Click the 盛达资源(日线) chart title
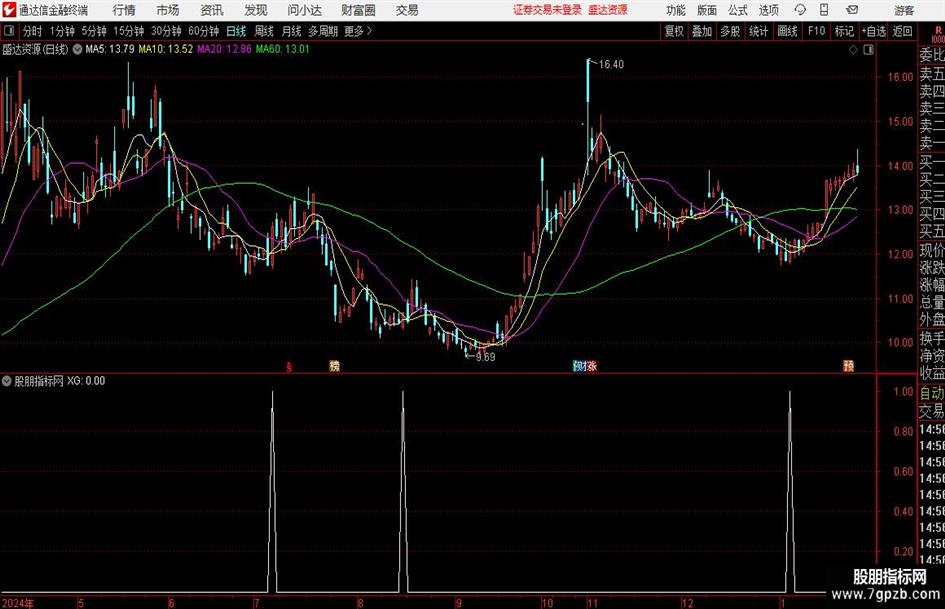 click(x=35, y=49)
